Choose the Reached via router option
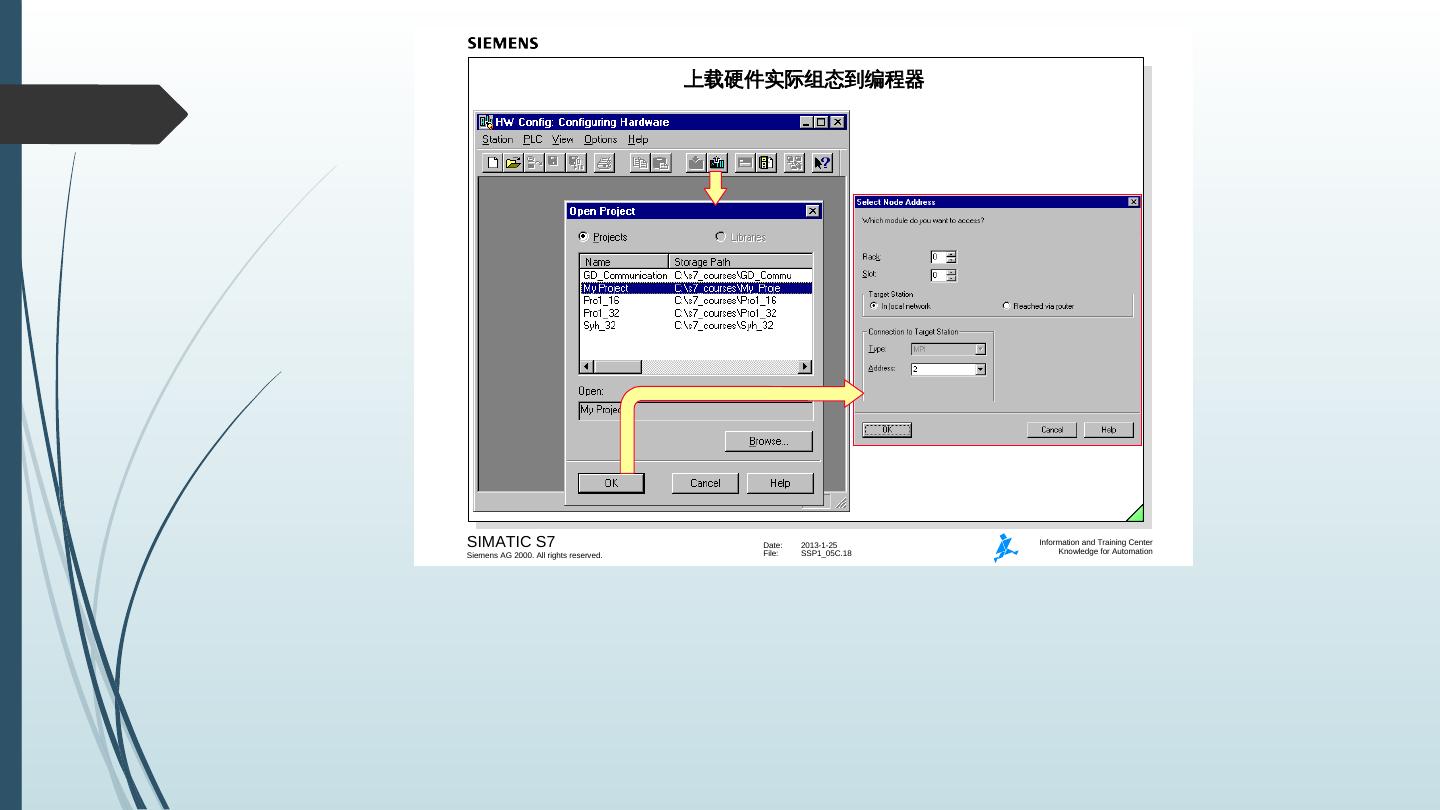1440x810 pixels. [1006, 306]
